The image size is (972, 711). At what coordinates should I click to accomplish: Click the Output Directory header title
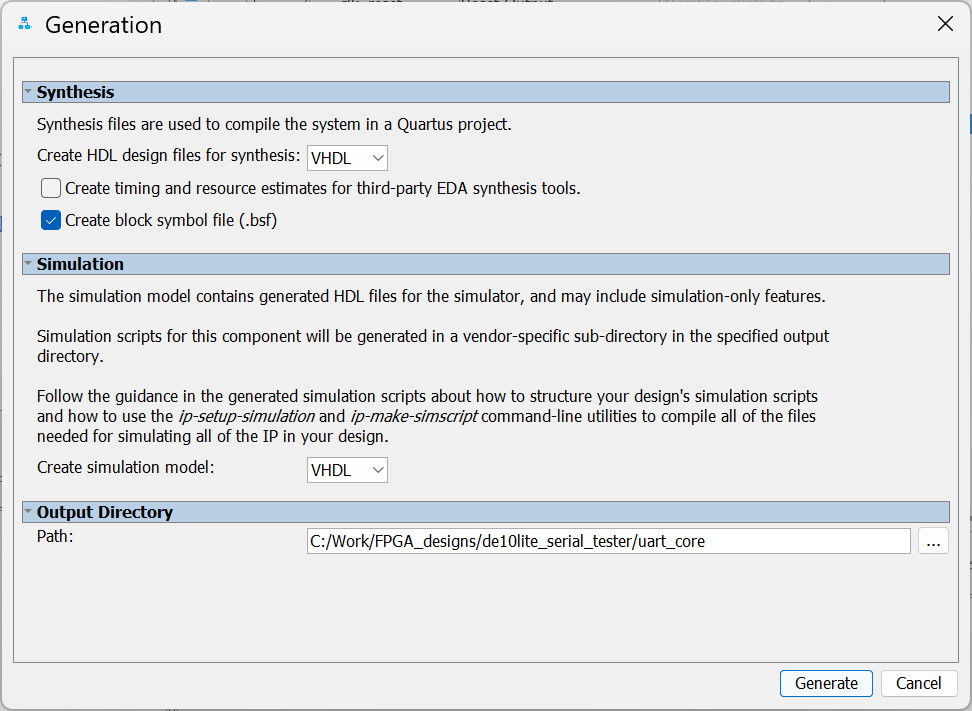[105, 512]
